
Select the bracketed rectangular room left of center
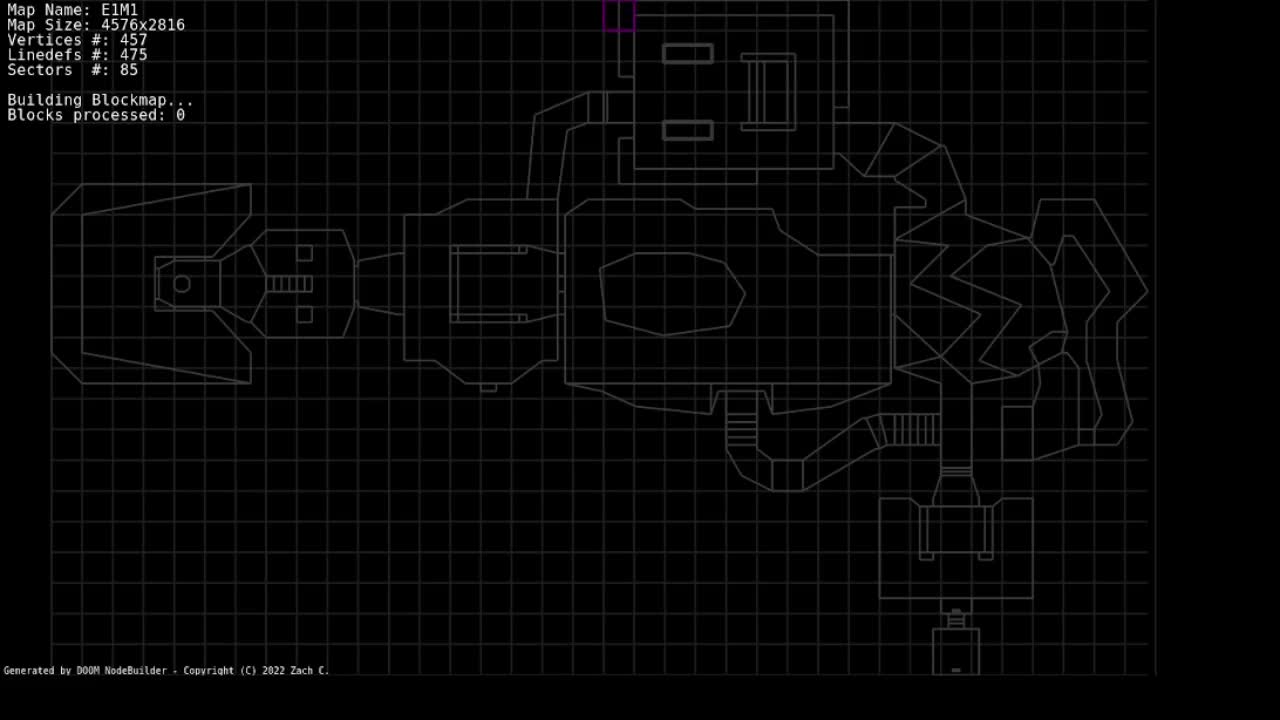tap(488, 284)
